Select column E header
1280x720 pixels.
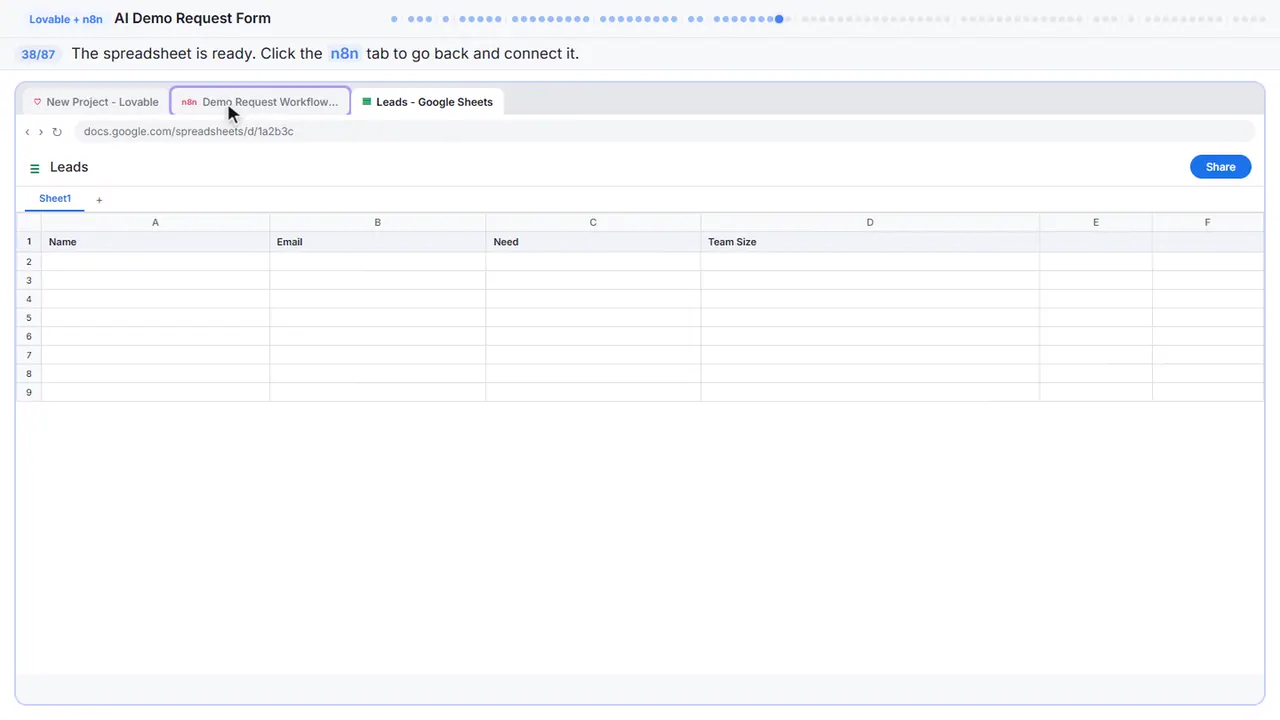[1096, 222]
